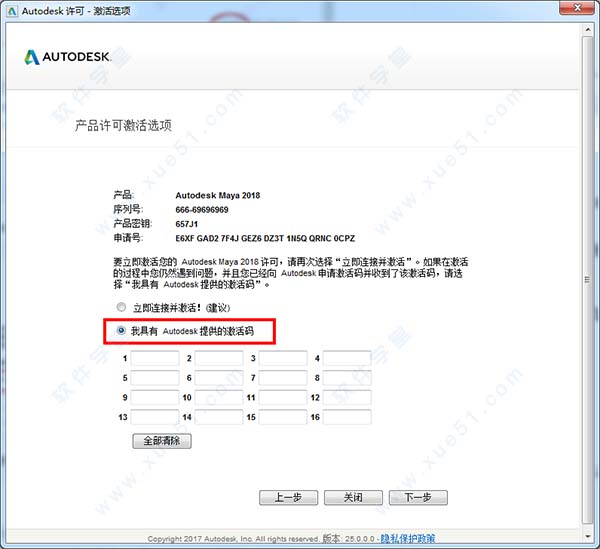Click product name "Autodesk Maya 2018"

click(x=218, y=195)
